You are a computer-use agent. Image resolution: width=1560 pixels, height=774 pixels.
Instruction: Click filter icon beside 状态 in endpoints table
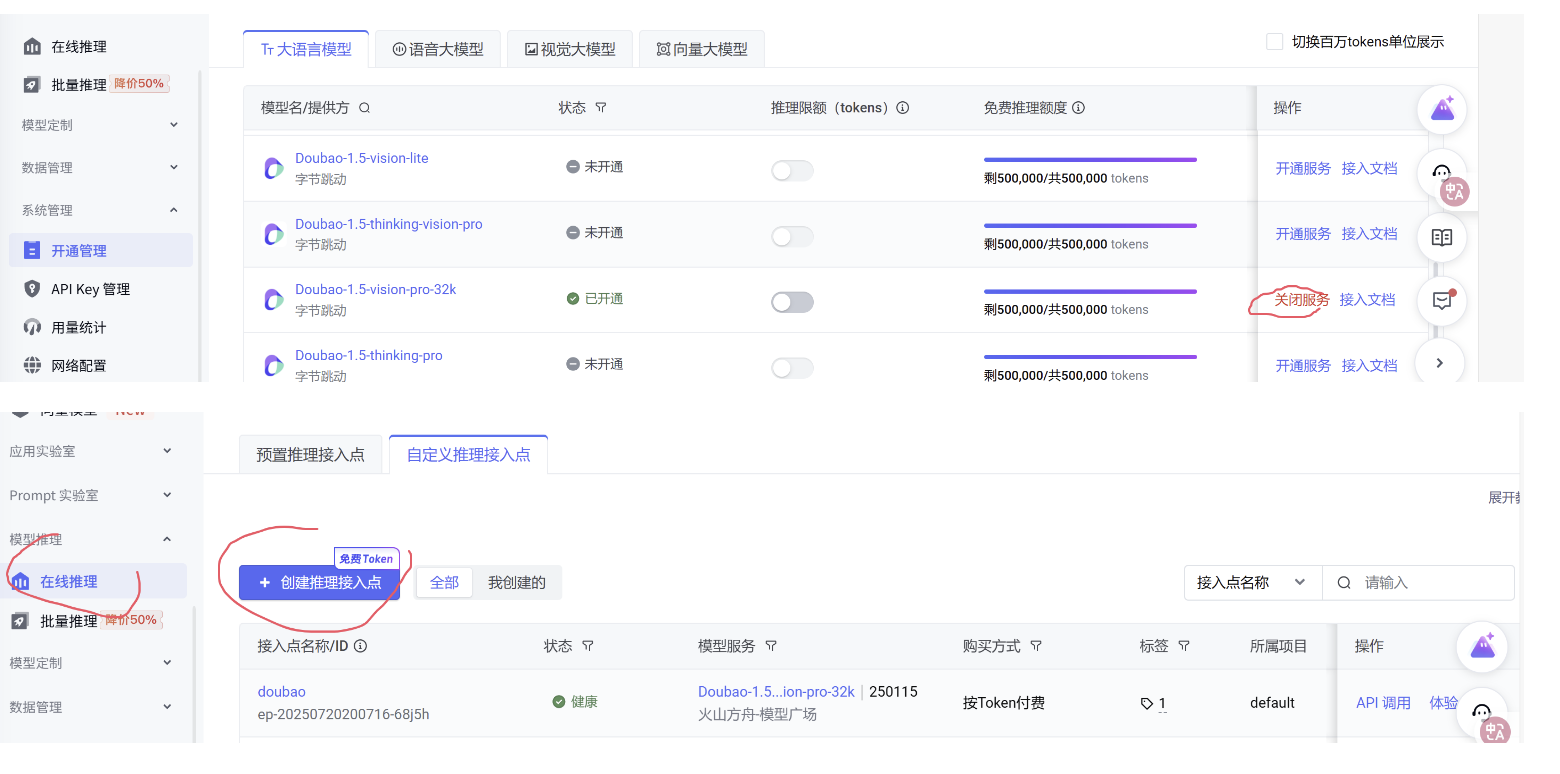[x=588, y=646]
